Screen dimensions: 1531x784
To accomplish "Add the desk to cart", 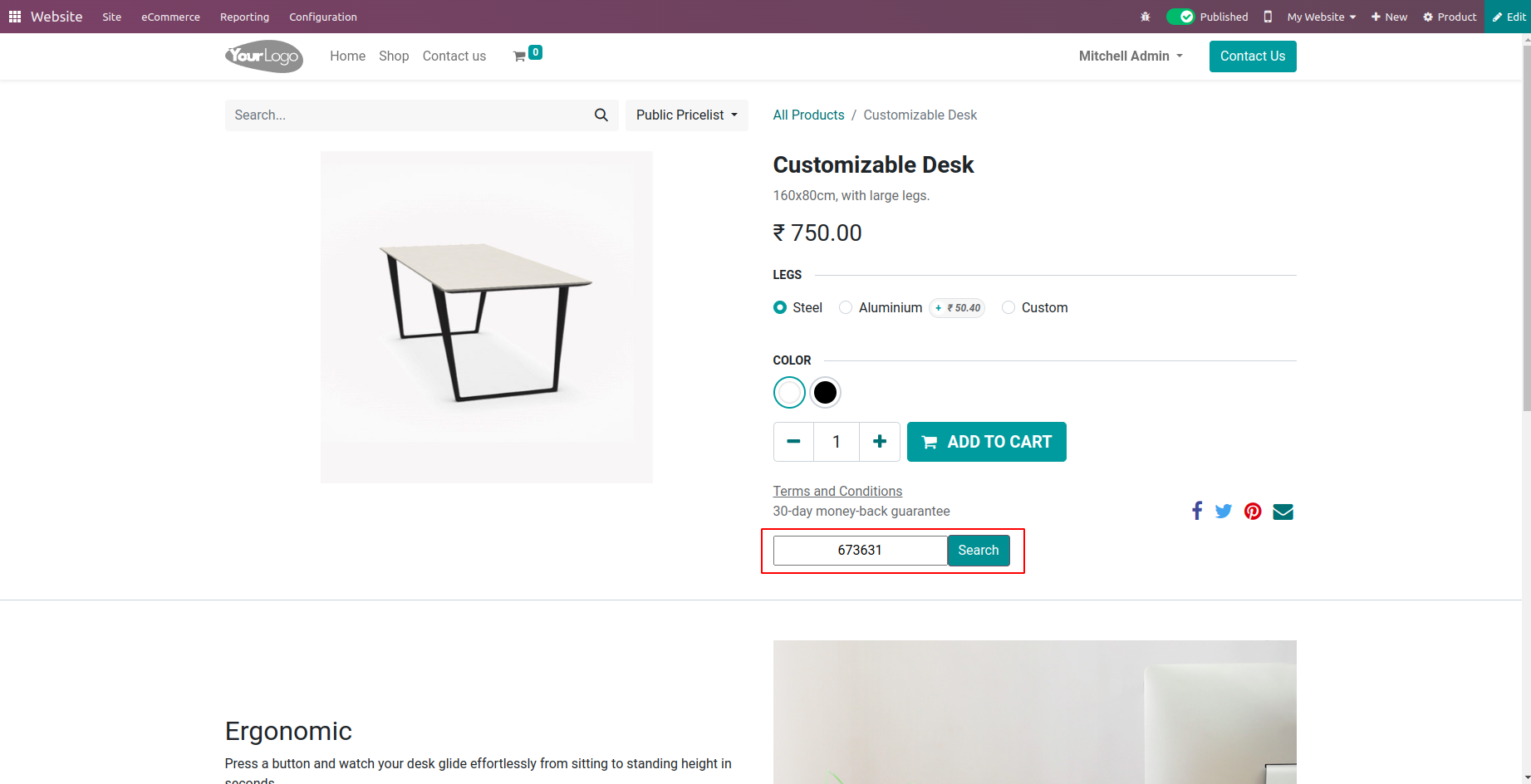I will click(x=987, y=442).
